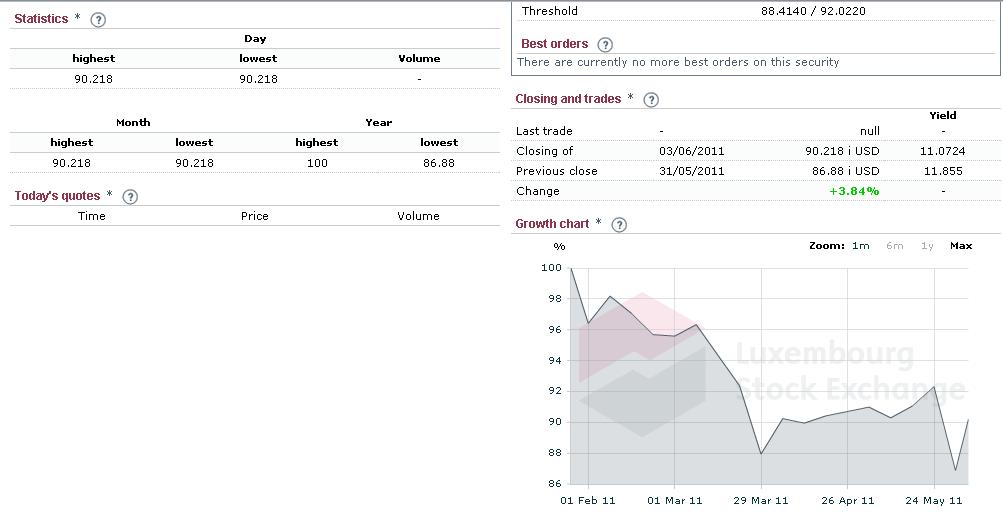Choose the Max zoom range
1003x519 pixels.
961,246
